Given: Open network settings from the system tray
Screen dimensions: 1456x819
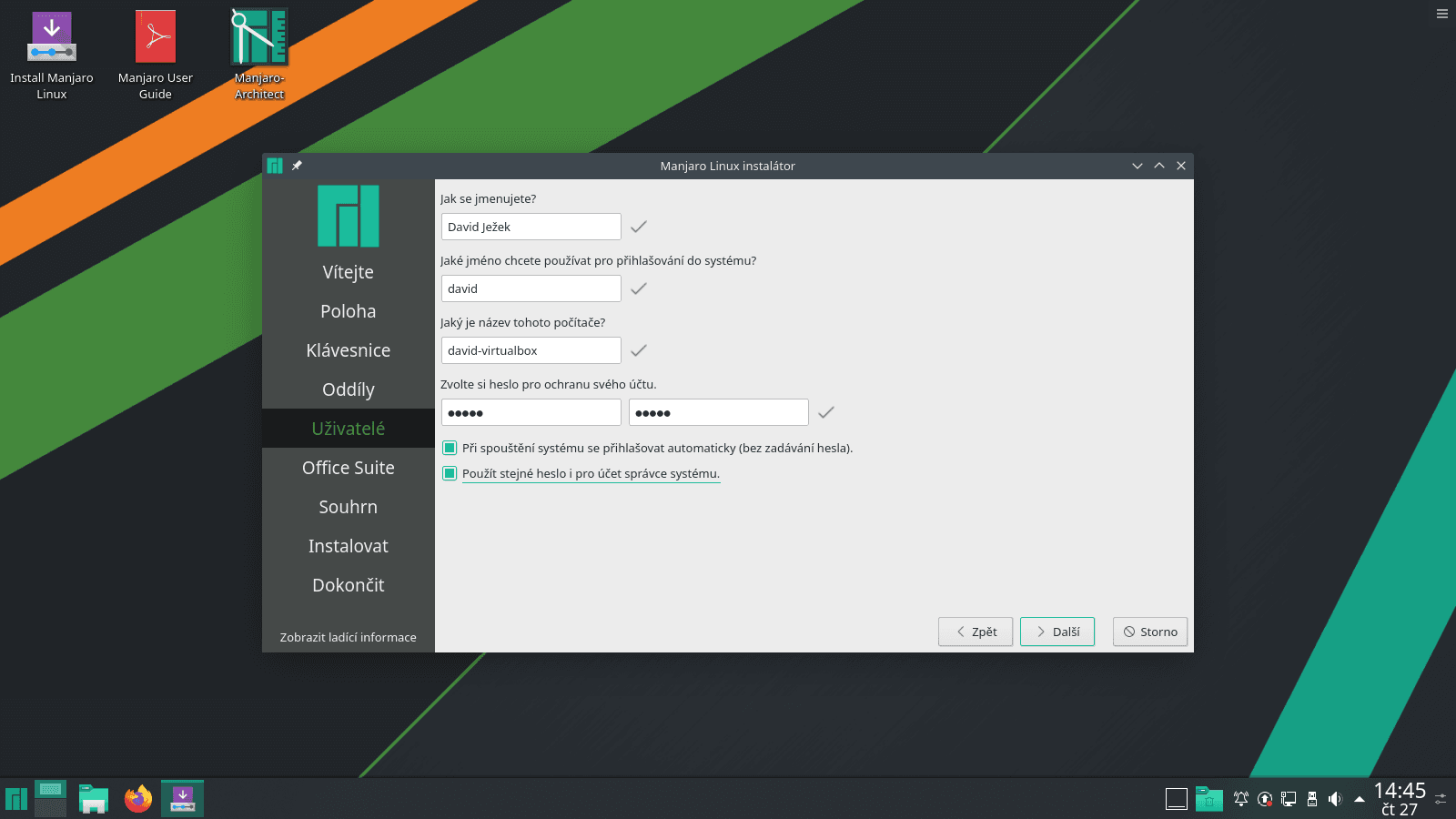Looking at the screenshot, I should pyautogui.click(x=1289, y=798).
